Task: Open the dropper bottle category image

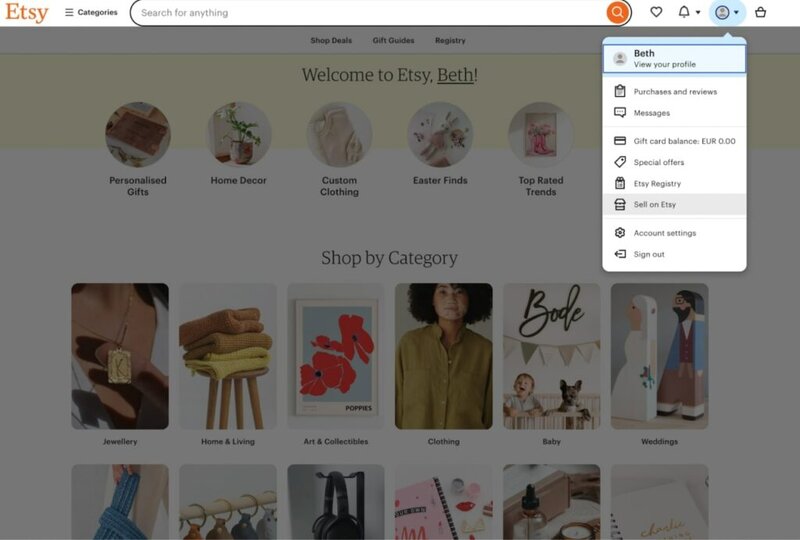Action: point(552,502)
